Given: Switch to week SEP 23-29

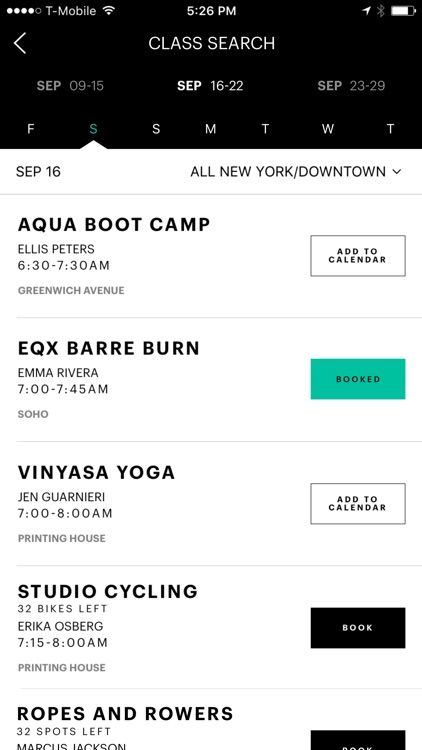Looking at the screenshot, I should tap(351, 86).
